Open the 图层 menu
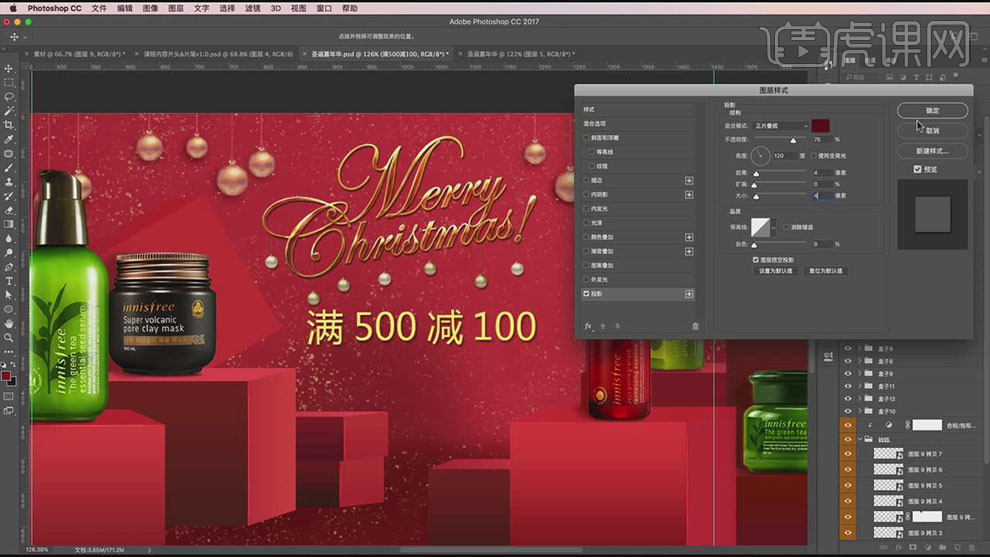Screen dimensions: 990x557 pyautogui.click(x=176, y=8)
